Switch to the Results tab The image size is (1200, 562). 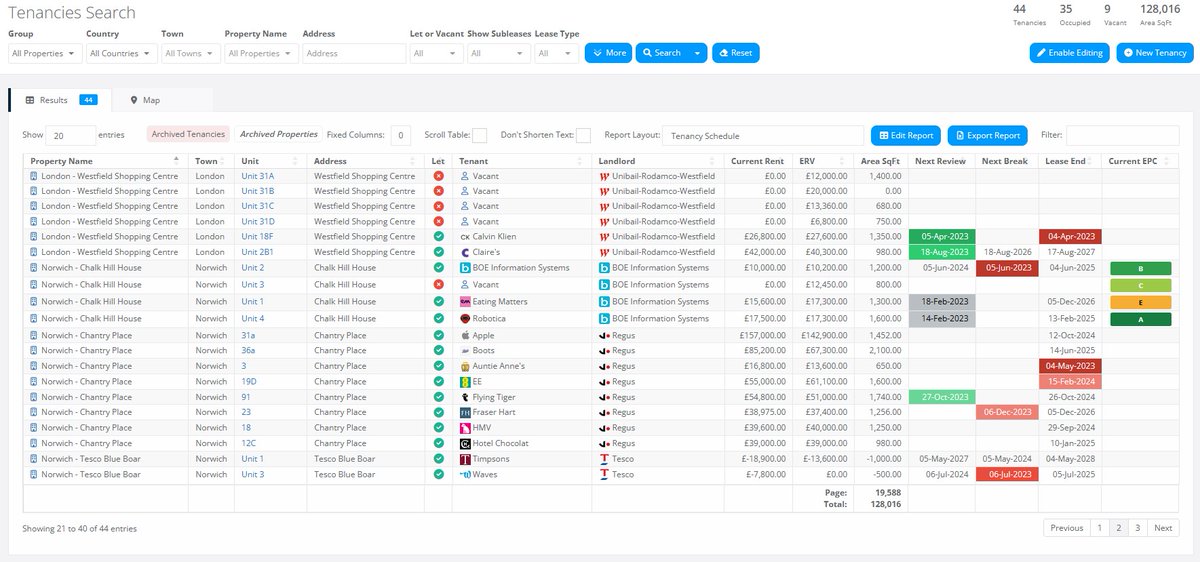coord(61,100)
